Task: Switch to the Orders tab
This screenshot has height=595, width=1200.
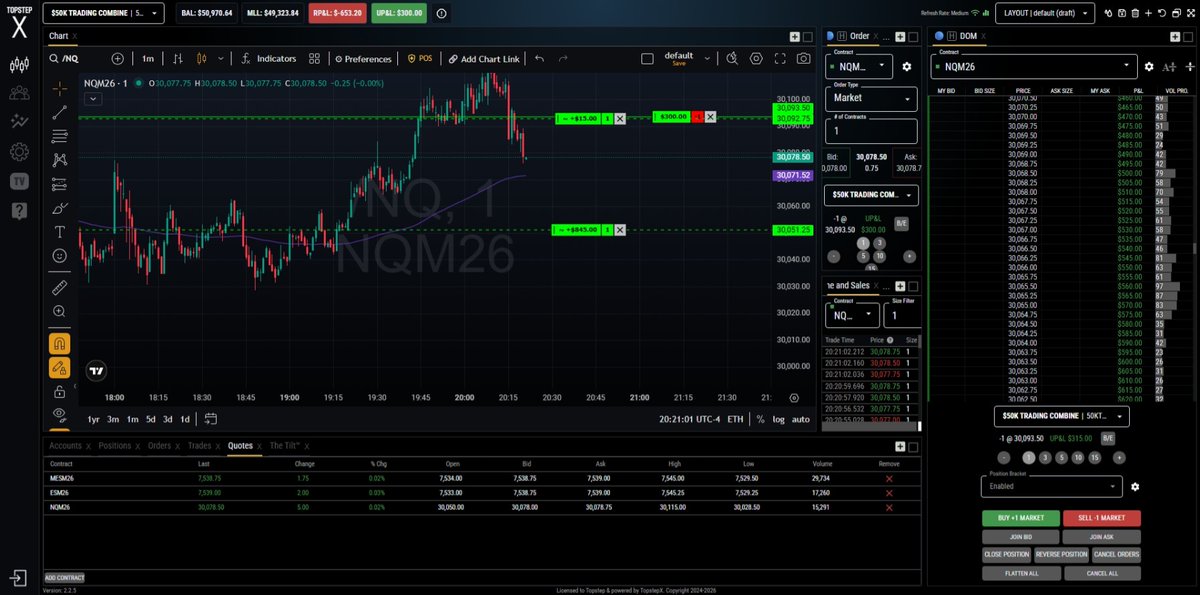Action: [159, 446]
